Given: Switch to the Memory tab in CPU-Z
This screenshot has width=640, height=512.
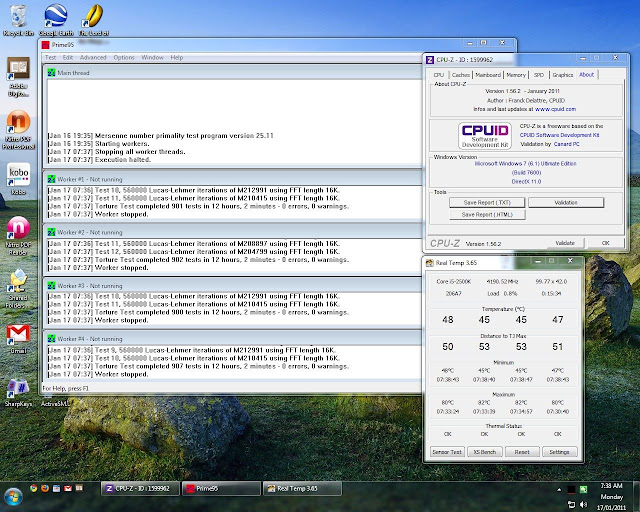Looking at the screenshot, I should [x=516, y=75].
